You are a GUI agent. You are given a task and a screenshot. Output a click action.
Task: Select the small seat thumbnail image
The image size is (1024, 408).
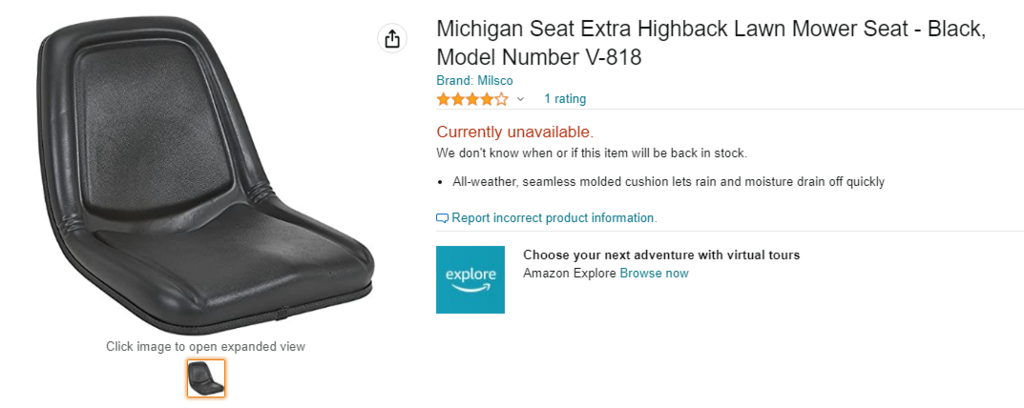(x=206, y=378)
